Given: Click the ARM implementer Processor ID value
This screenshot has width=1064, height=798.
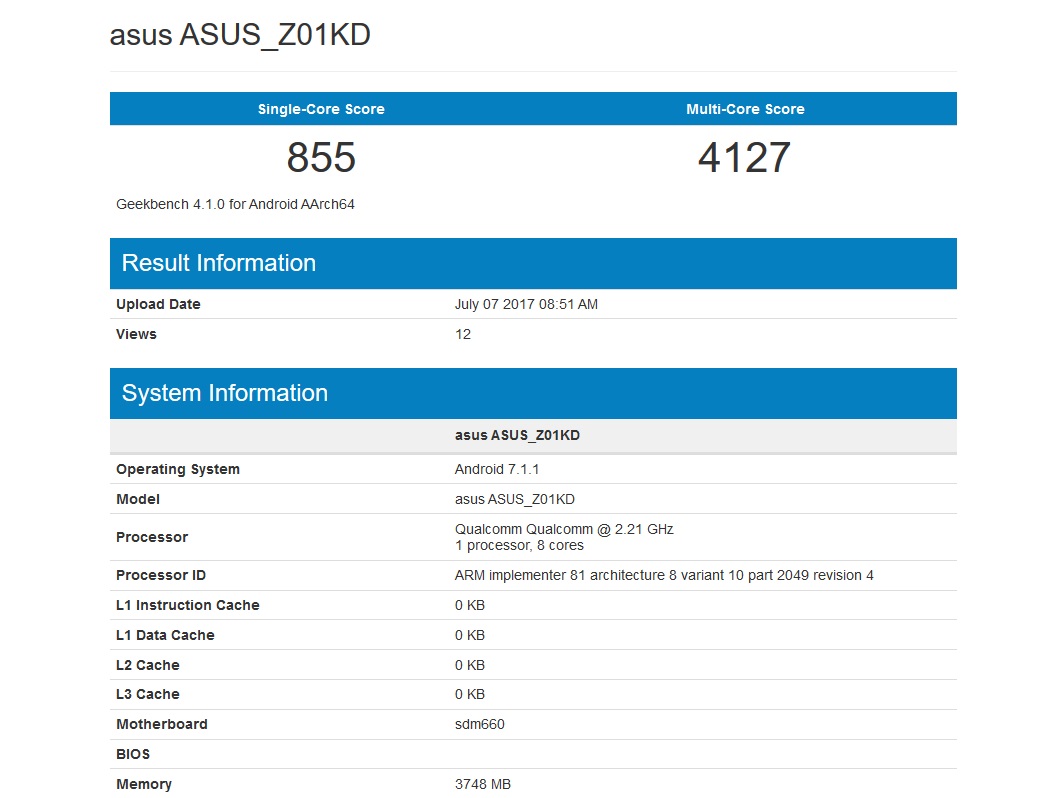Looking at the screenshot, I should click(x=664, y=575).
